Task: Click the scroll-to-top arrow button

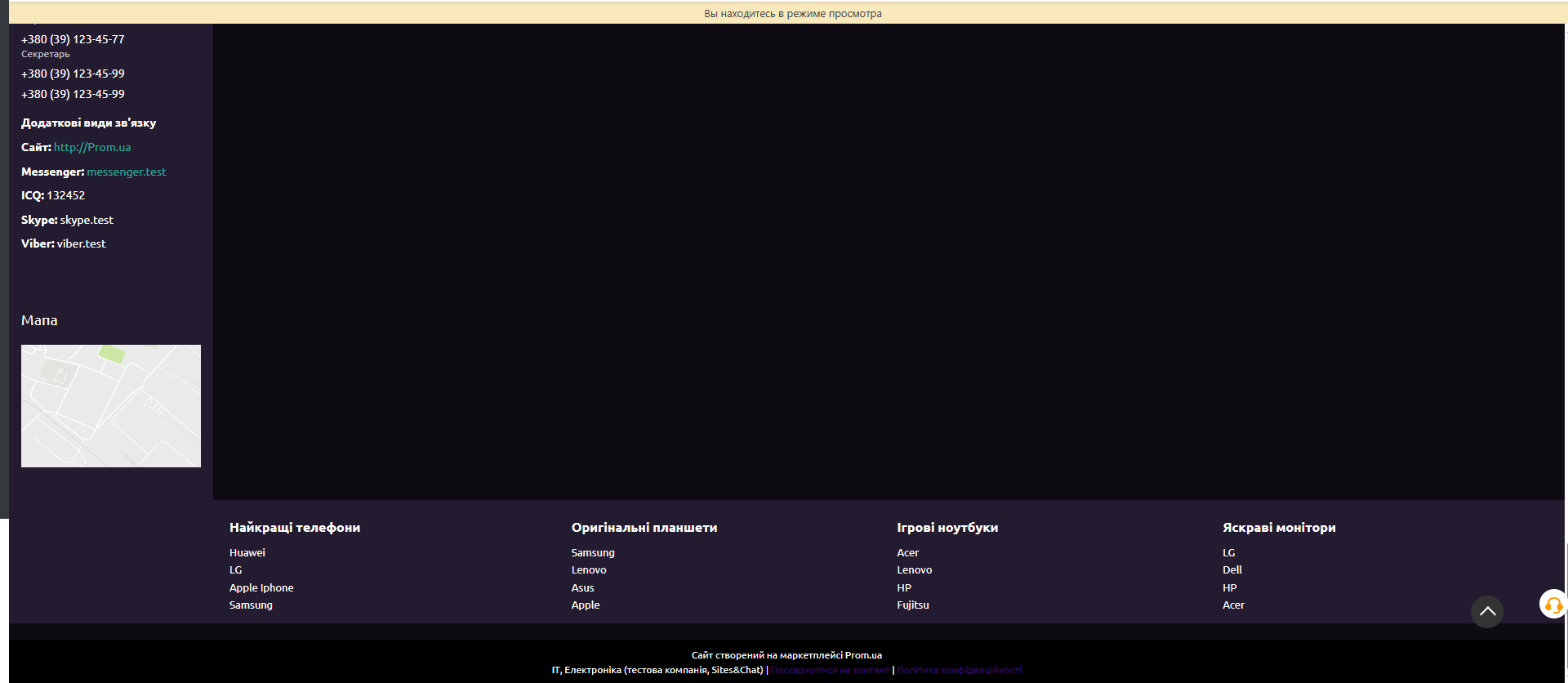Action: pos(1486,611)
